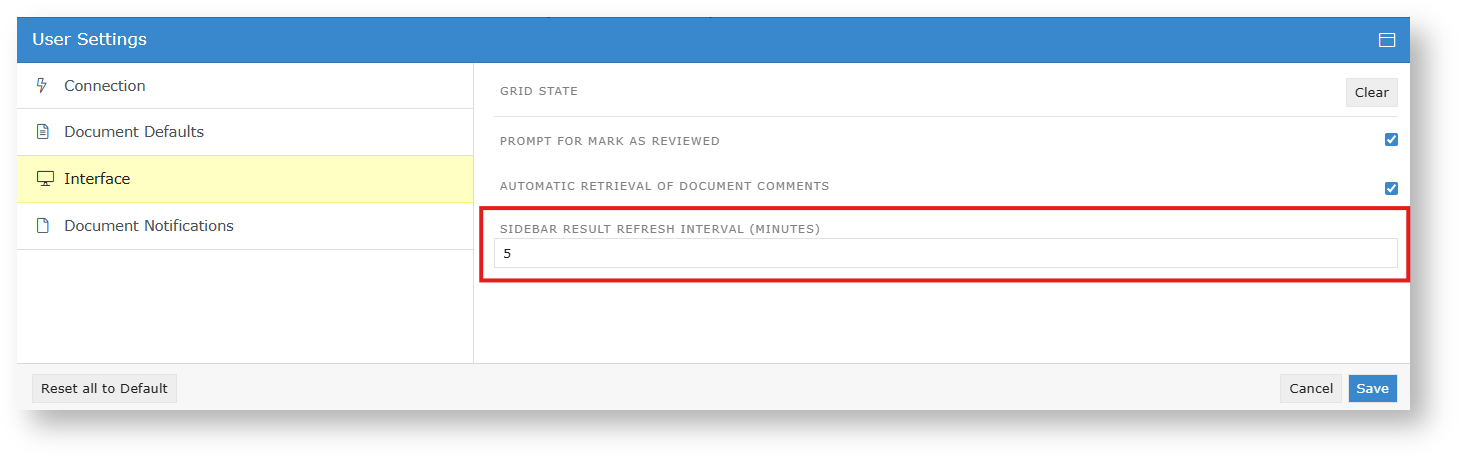Click the Sidebar Result Refresh Interval label
1459x458 pixels.
tap(660, 229)
